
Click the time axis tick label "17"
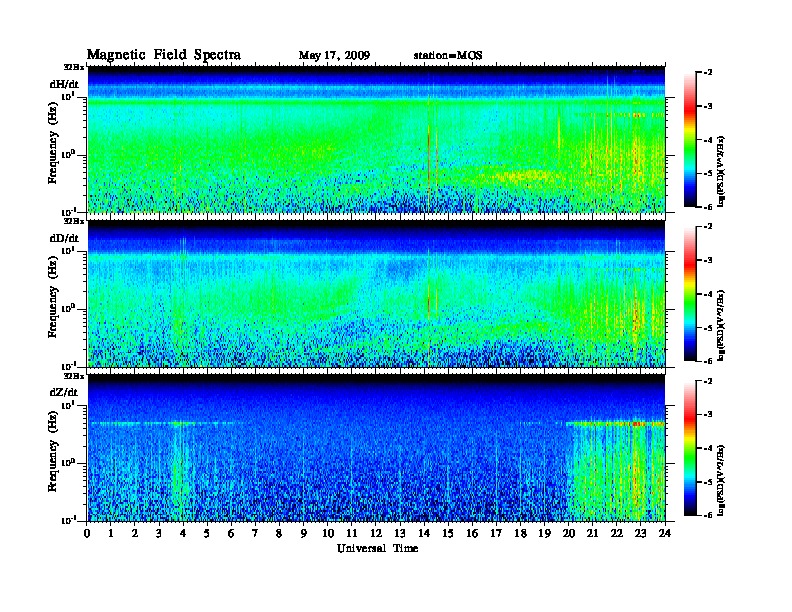pyautogui.click(x=496, y=533)
